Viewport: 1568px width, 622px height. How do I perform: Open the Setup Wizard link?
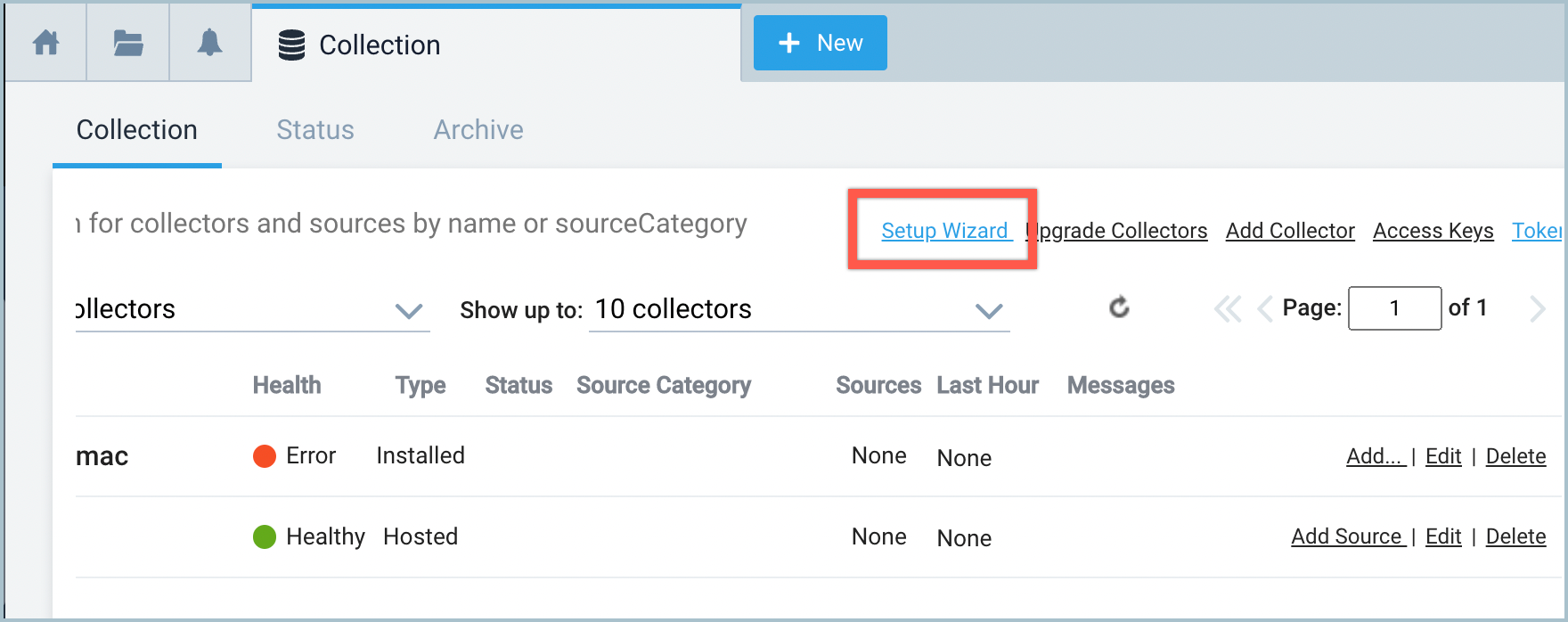944,231
